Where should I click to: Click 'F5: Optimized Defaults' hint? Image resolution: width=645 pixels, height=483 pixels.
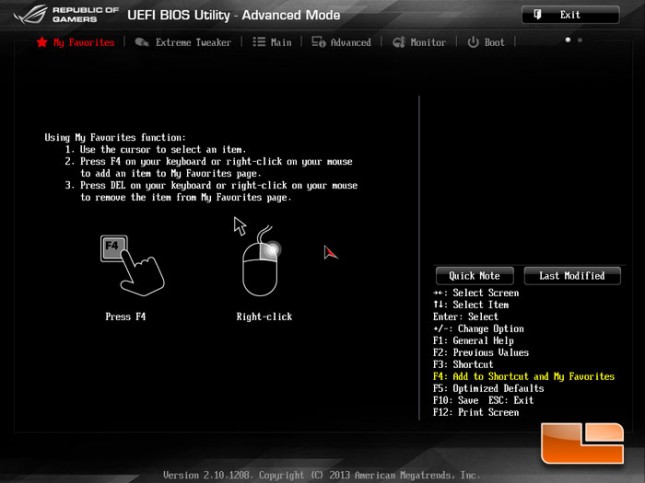point(488,388)
